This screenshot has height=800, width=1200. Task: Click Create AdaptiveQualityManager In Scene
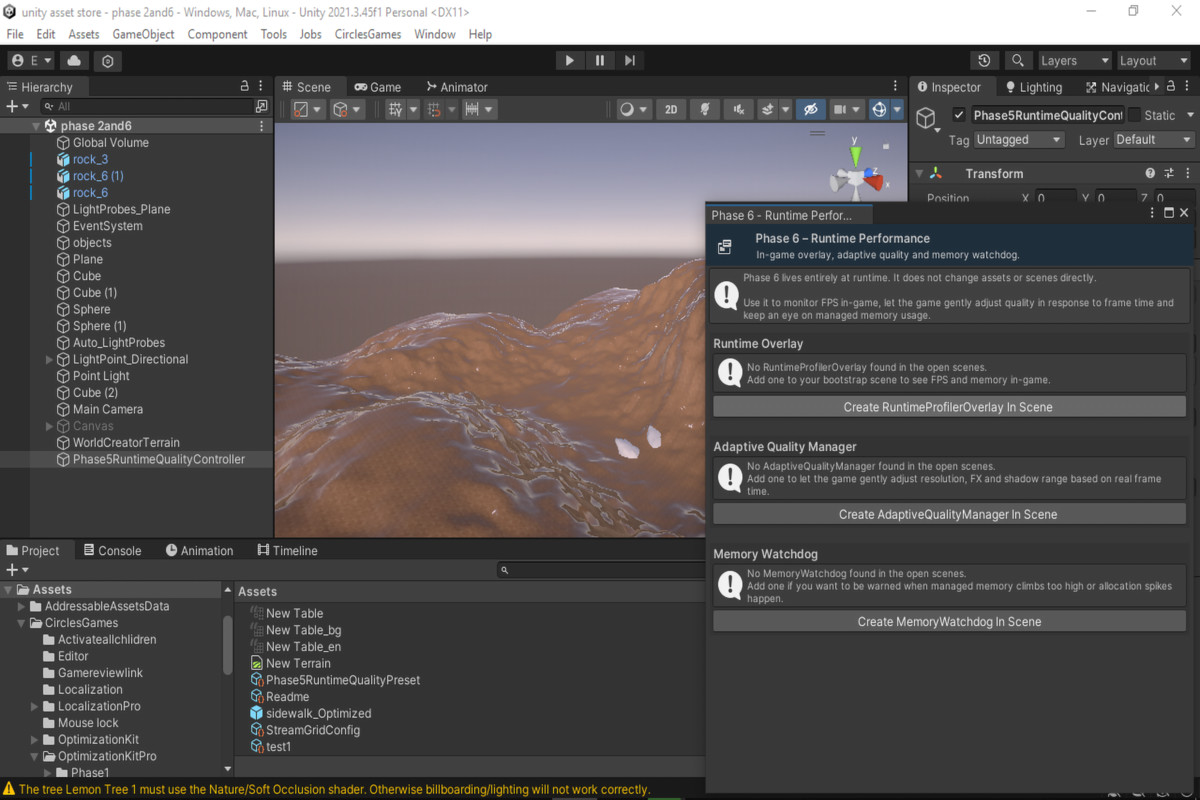[949, 514]
